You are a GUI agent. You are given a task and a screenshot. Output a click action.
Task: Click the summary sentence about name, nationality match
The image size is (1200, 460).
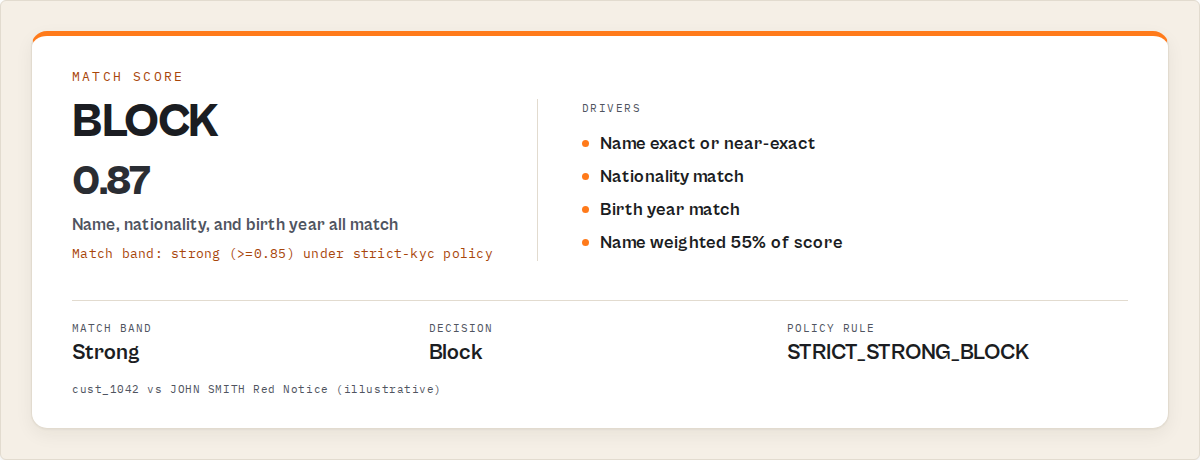[x=235, y=225]
